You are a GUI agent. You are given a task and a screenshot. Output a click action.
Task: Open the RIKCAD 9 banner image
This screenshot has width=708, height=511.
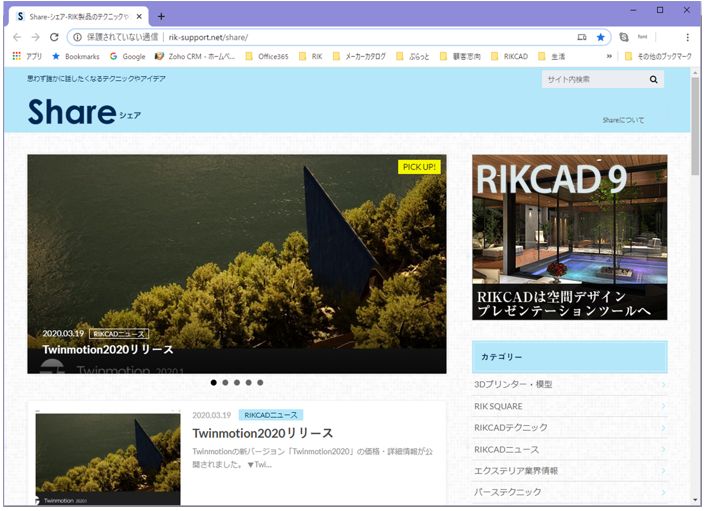569,237
